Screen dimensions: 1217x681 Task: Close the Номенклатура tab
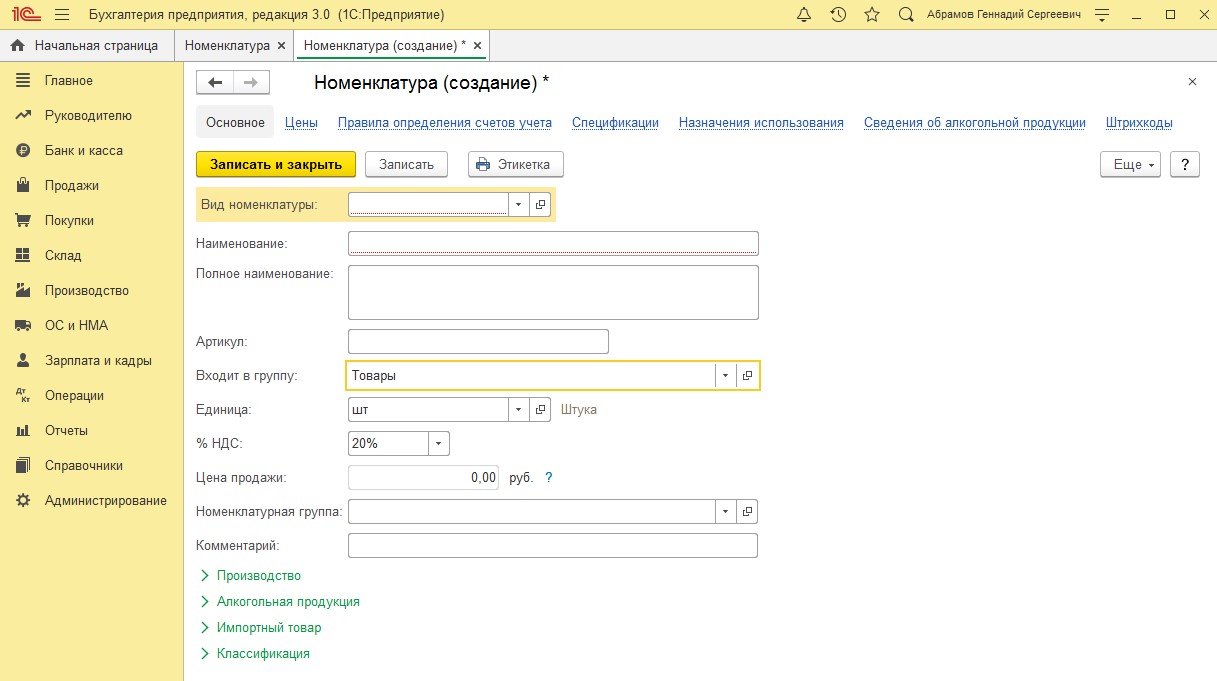(x=281, y=46)
